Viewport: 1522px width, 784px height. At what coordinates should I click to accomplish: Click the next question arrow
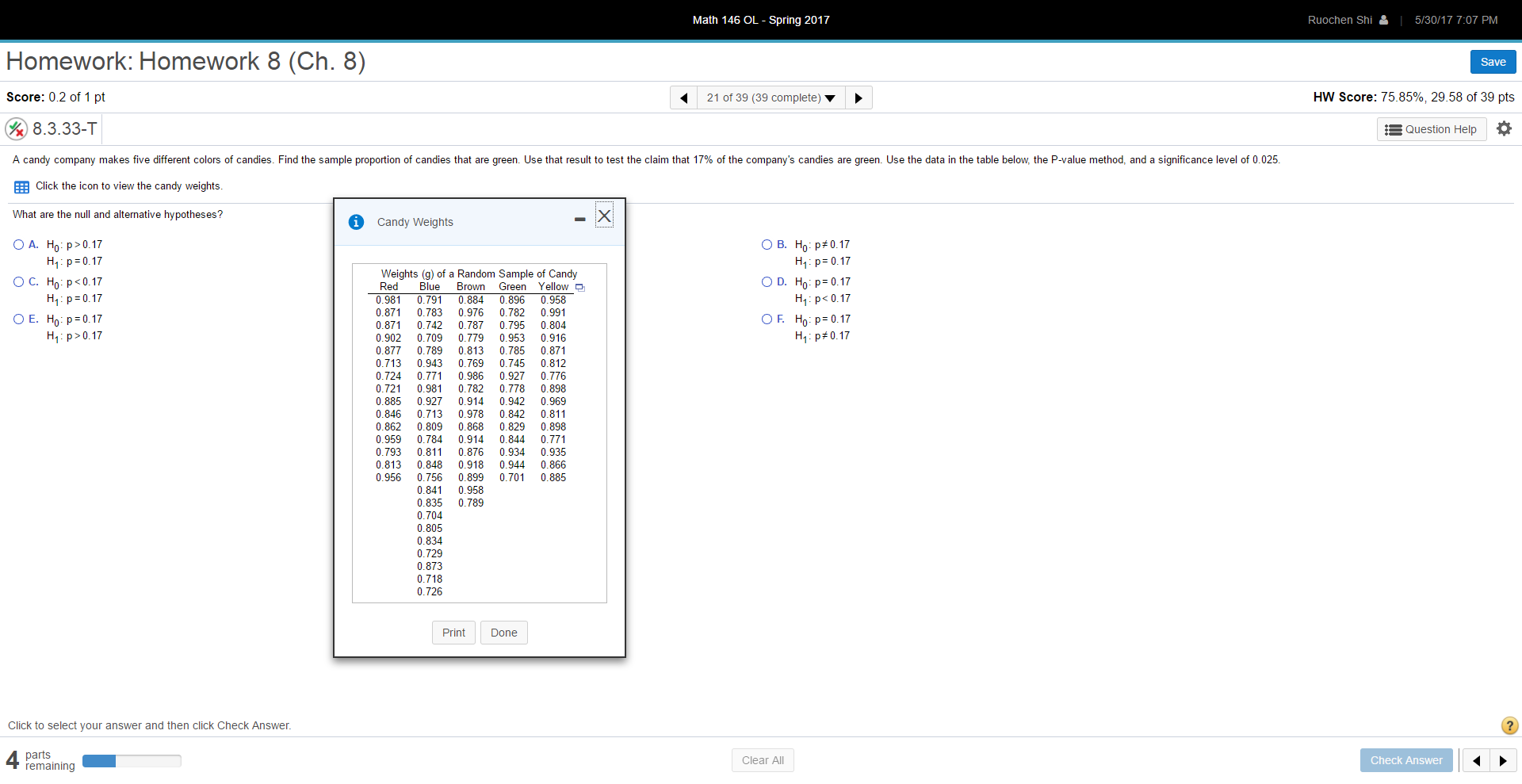(859, 98)
